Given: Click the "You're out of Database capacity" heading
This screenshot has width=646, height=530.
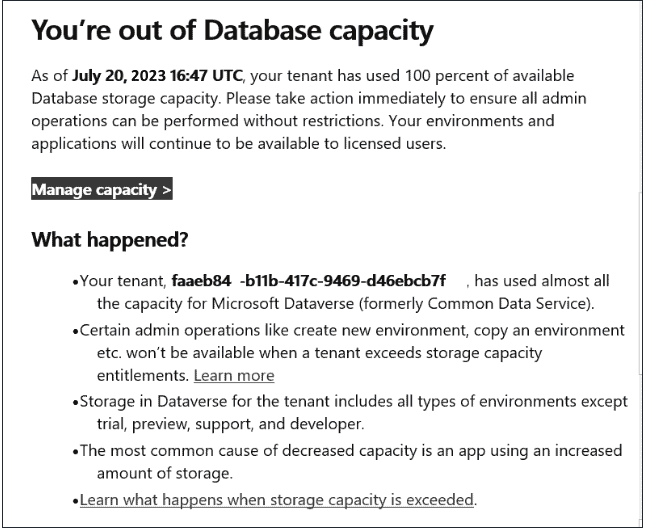Looking at the screenshot, I should pos(233,31).
